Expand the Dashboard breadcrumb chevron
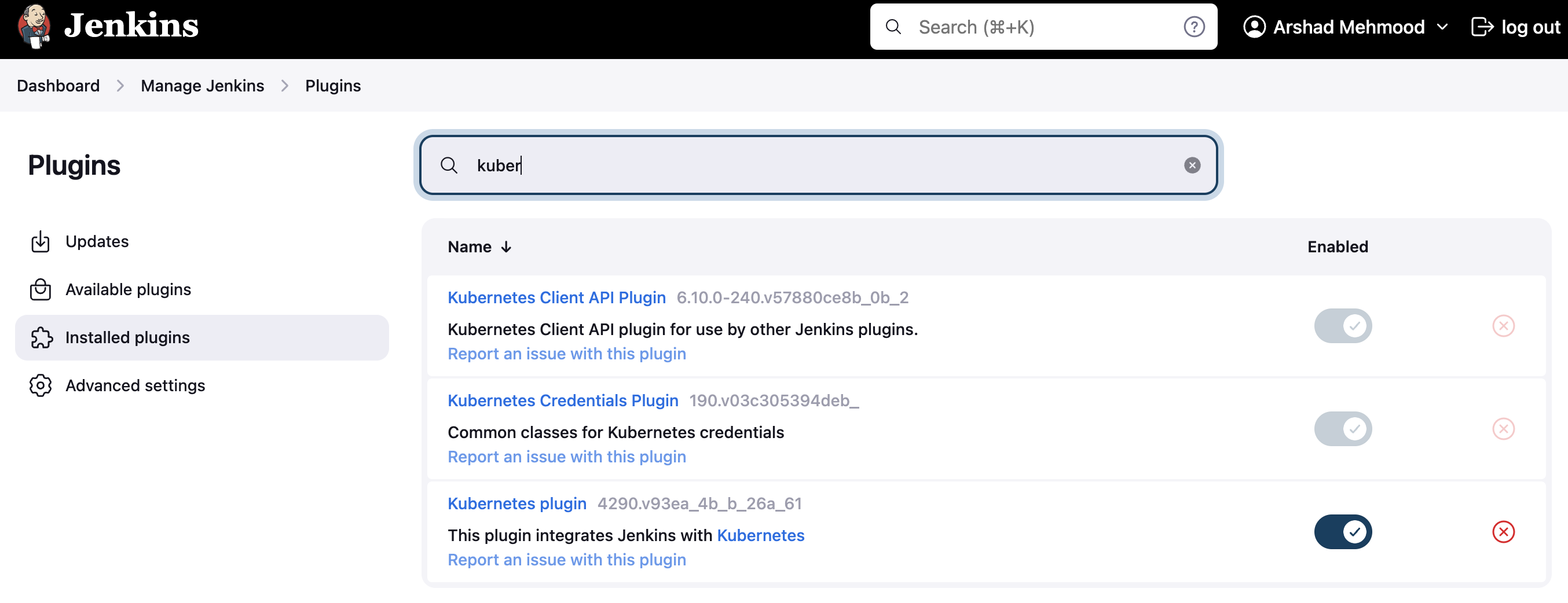This screenshot has width=1568, height=603. 120,86
